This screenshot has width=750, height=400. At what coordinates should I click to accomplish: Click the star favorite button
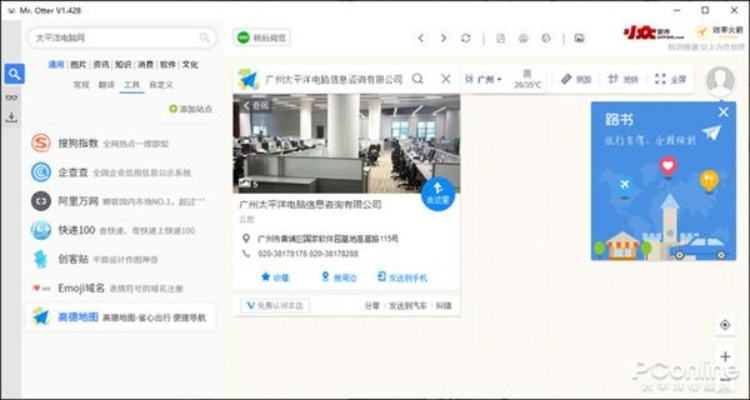[x=275, y=277]
